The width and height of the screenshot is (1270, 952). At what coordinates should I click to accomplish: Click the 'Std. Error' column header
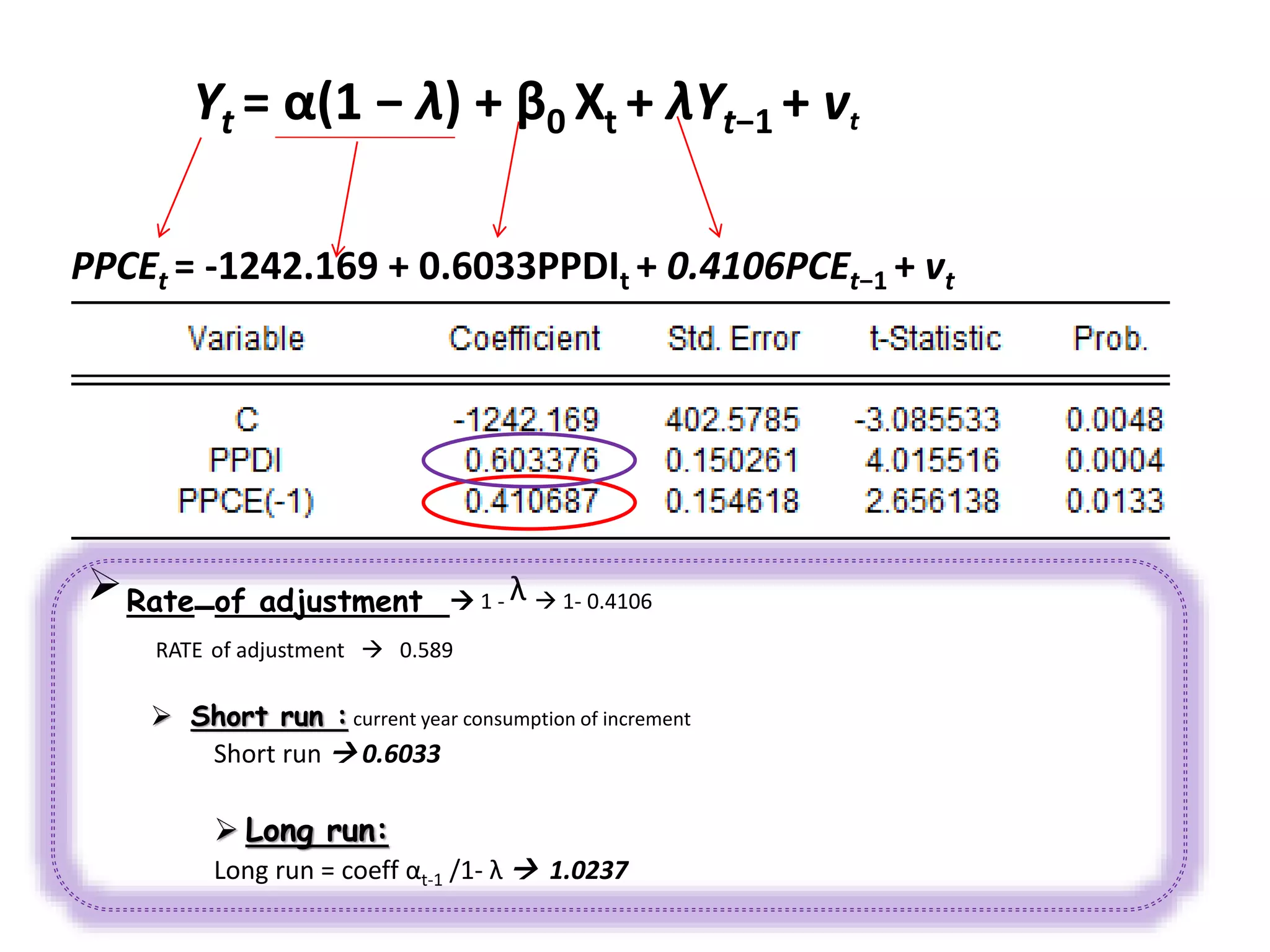click(x=734, y=339)
